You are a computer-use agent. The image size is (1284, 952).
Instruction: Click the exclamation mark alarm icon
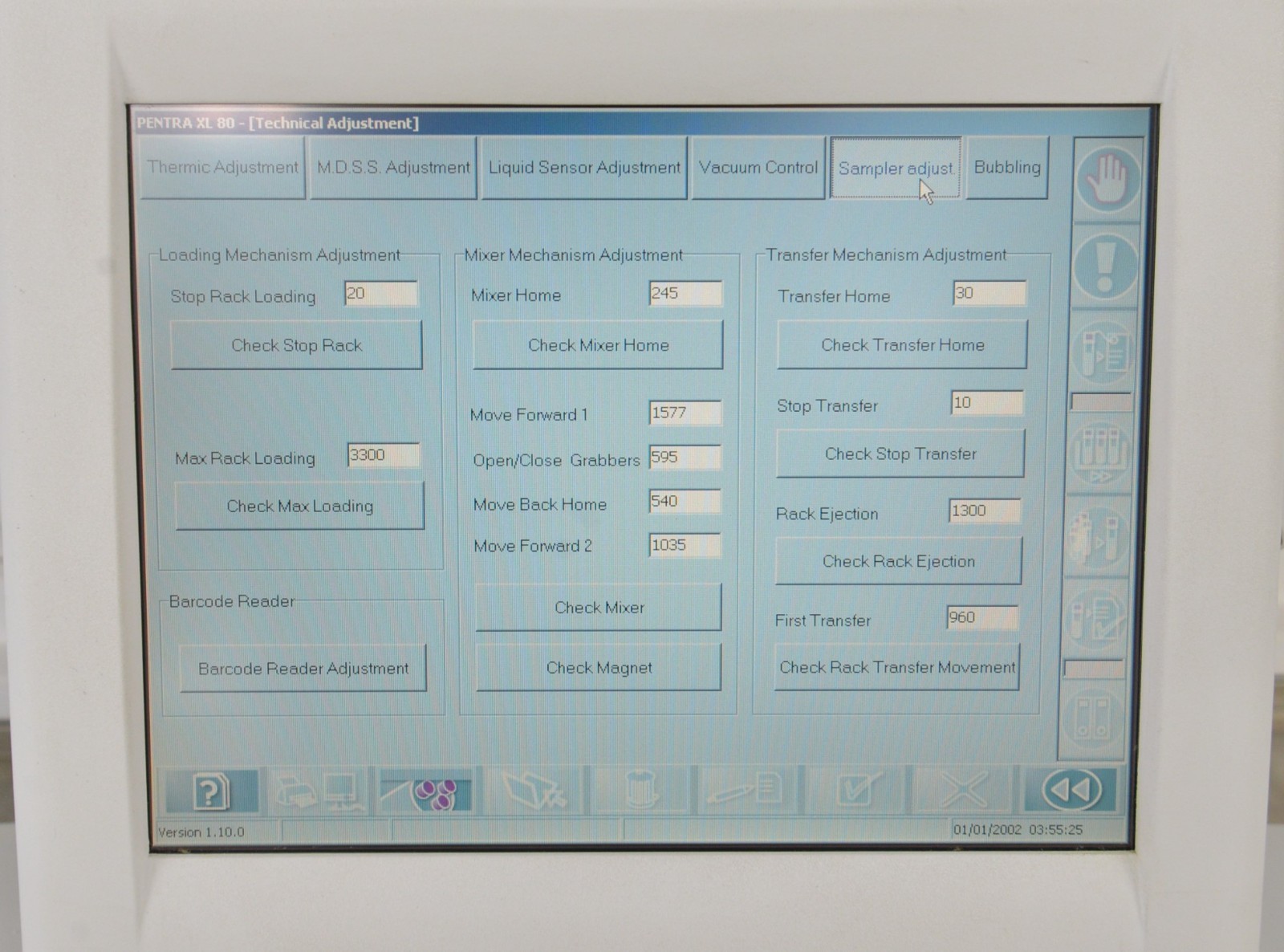pos(1105,266)
